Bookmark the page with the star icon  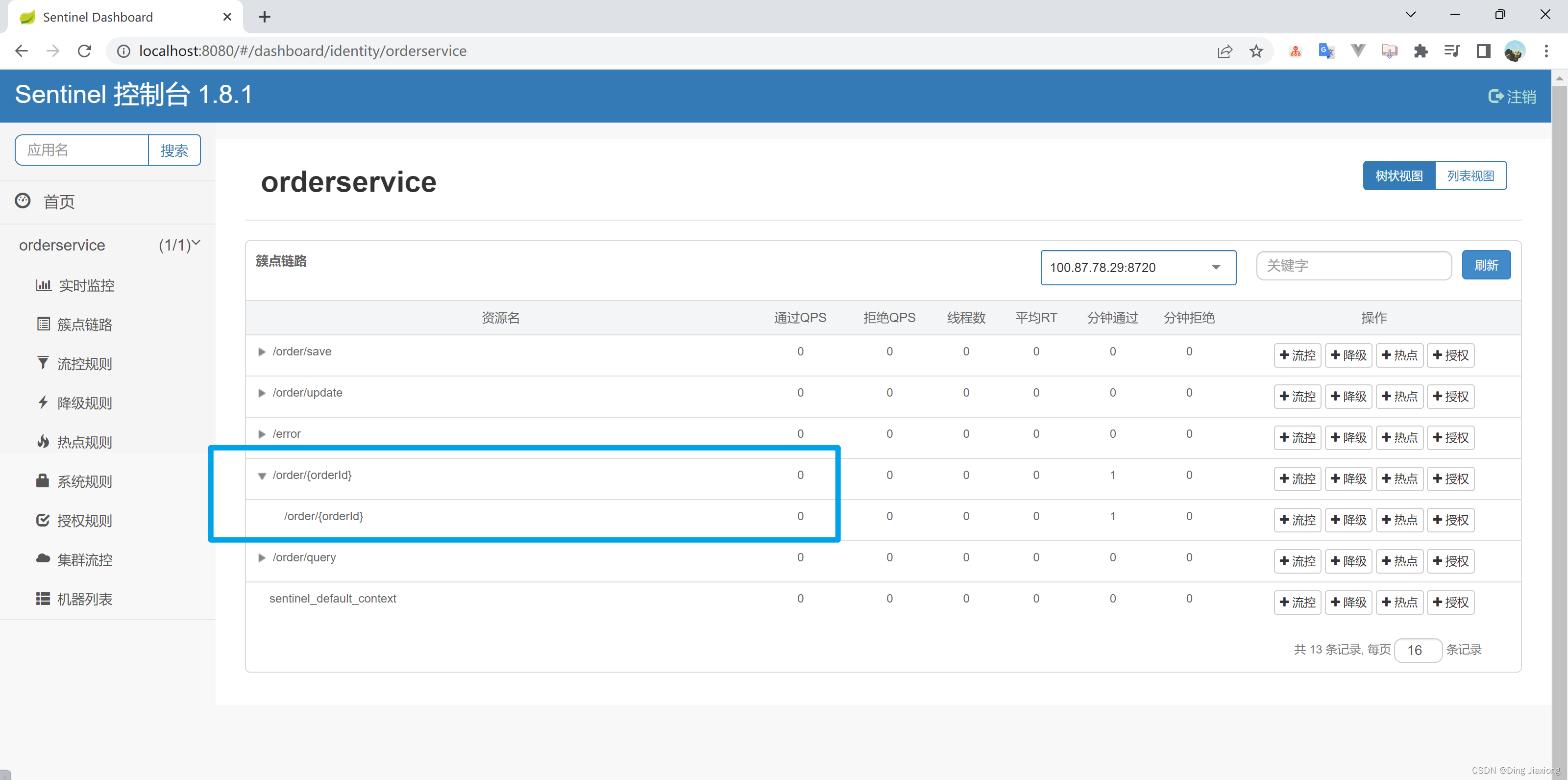tap(1256, 51)
